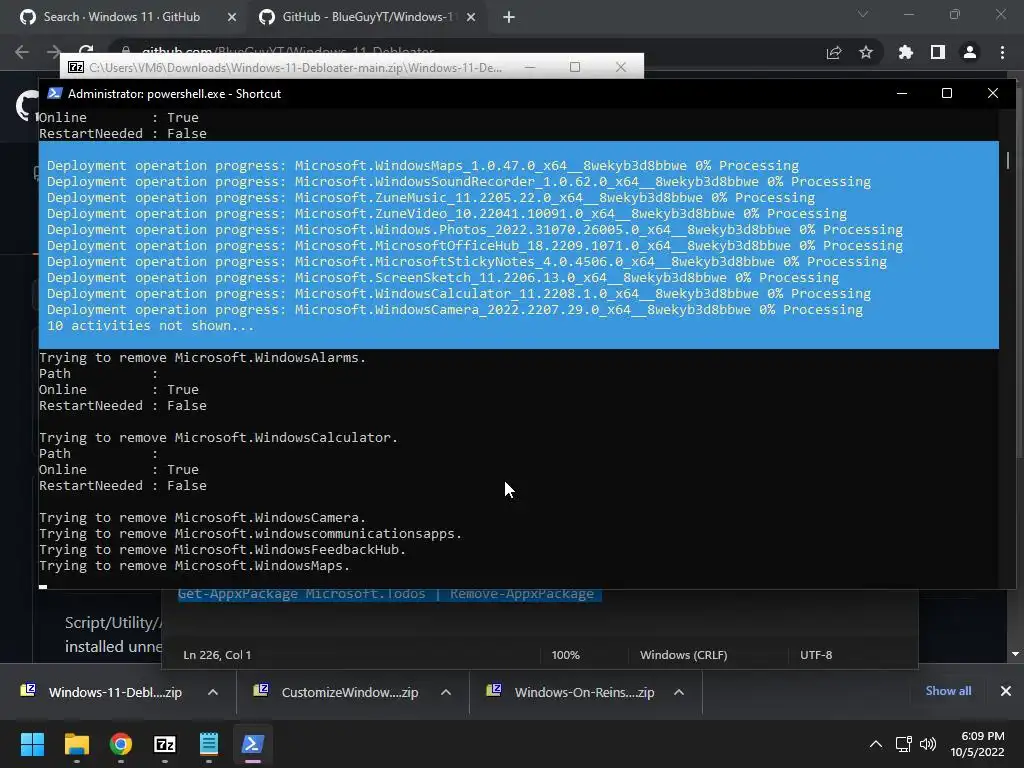Close the Search Windows 11 GitHub tab
Screen dimensions: 1024x768
(x=231, y=18)
